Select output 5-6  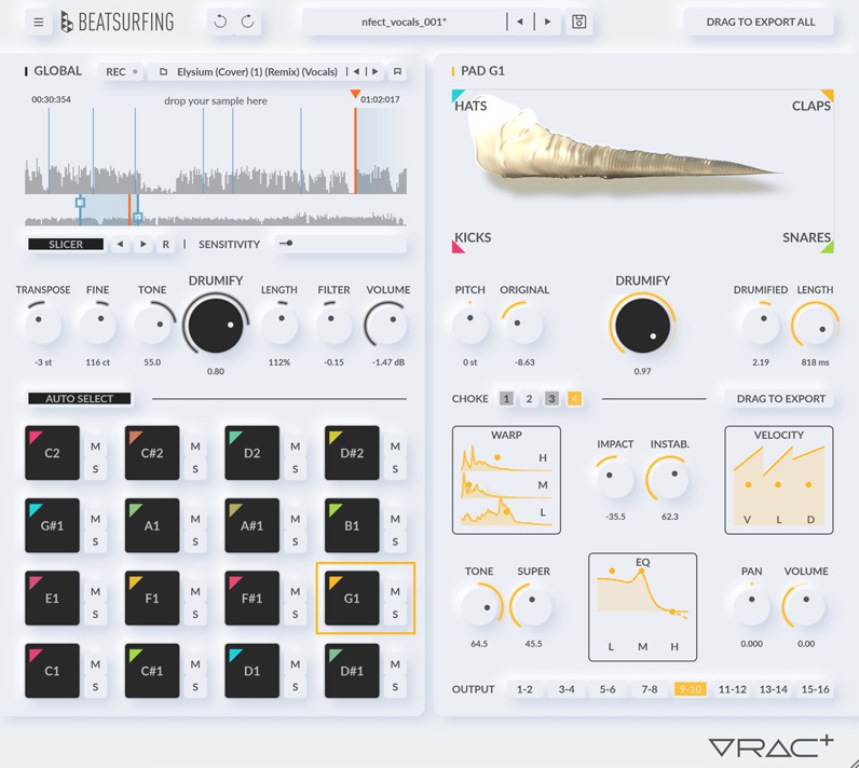tap(607, 689)
